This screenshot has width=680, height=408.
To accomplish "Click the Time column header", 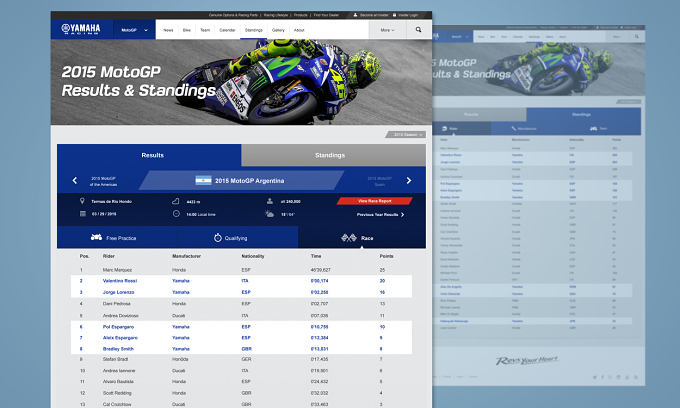I will (316, 256).
